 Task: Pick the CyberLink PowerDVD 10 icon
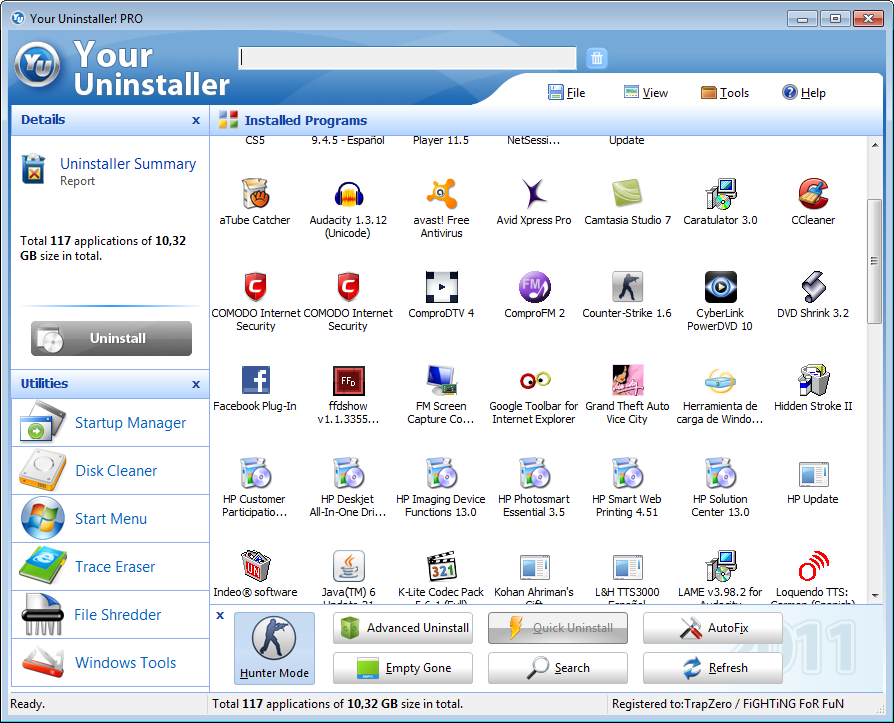pos(720,286)
